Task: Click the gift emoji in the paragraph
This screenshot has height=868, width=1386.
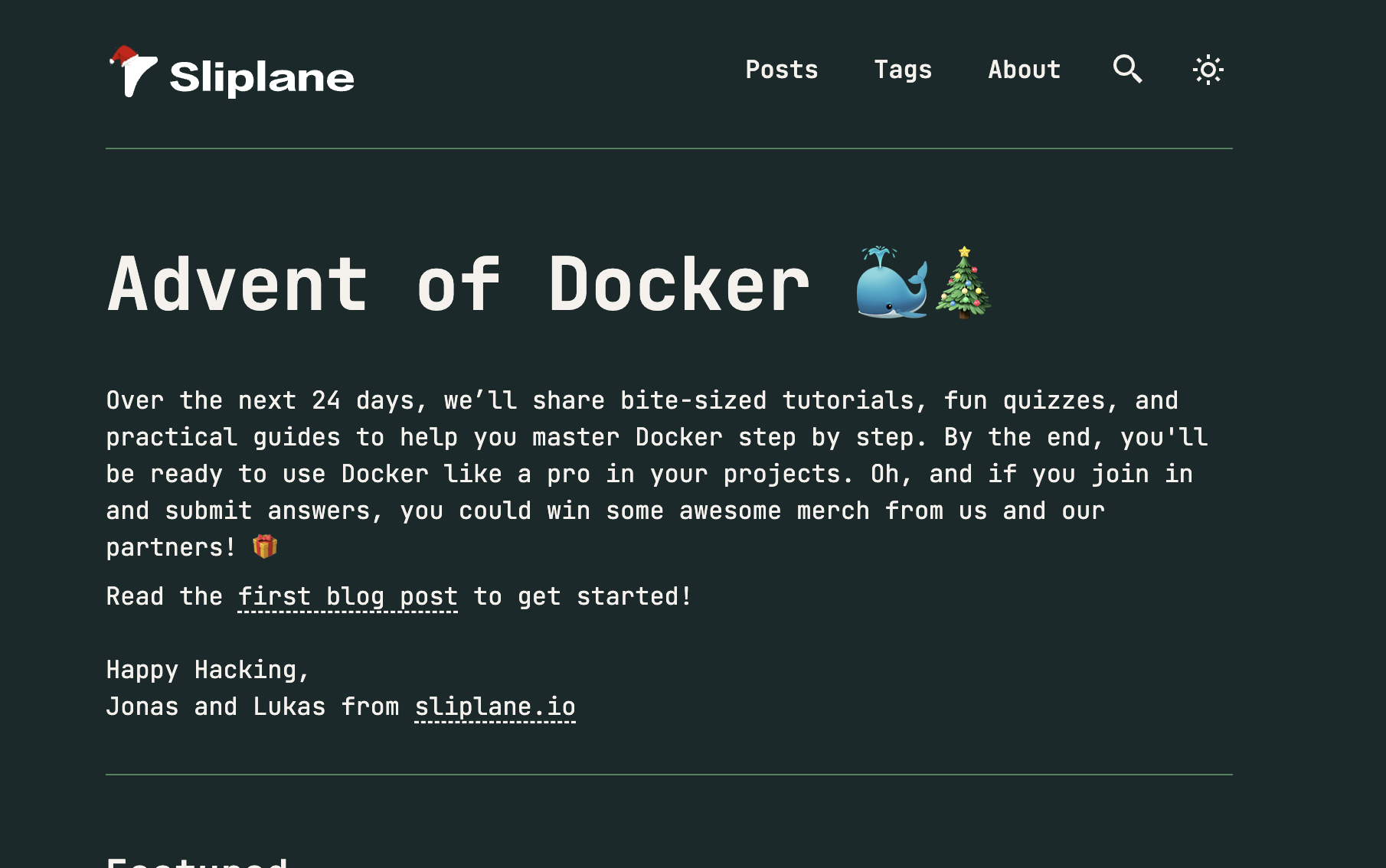Action: point(263,546)
